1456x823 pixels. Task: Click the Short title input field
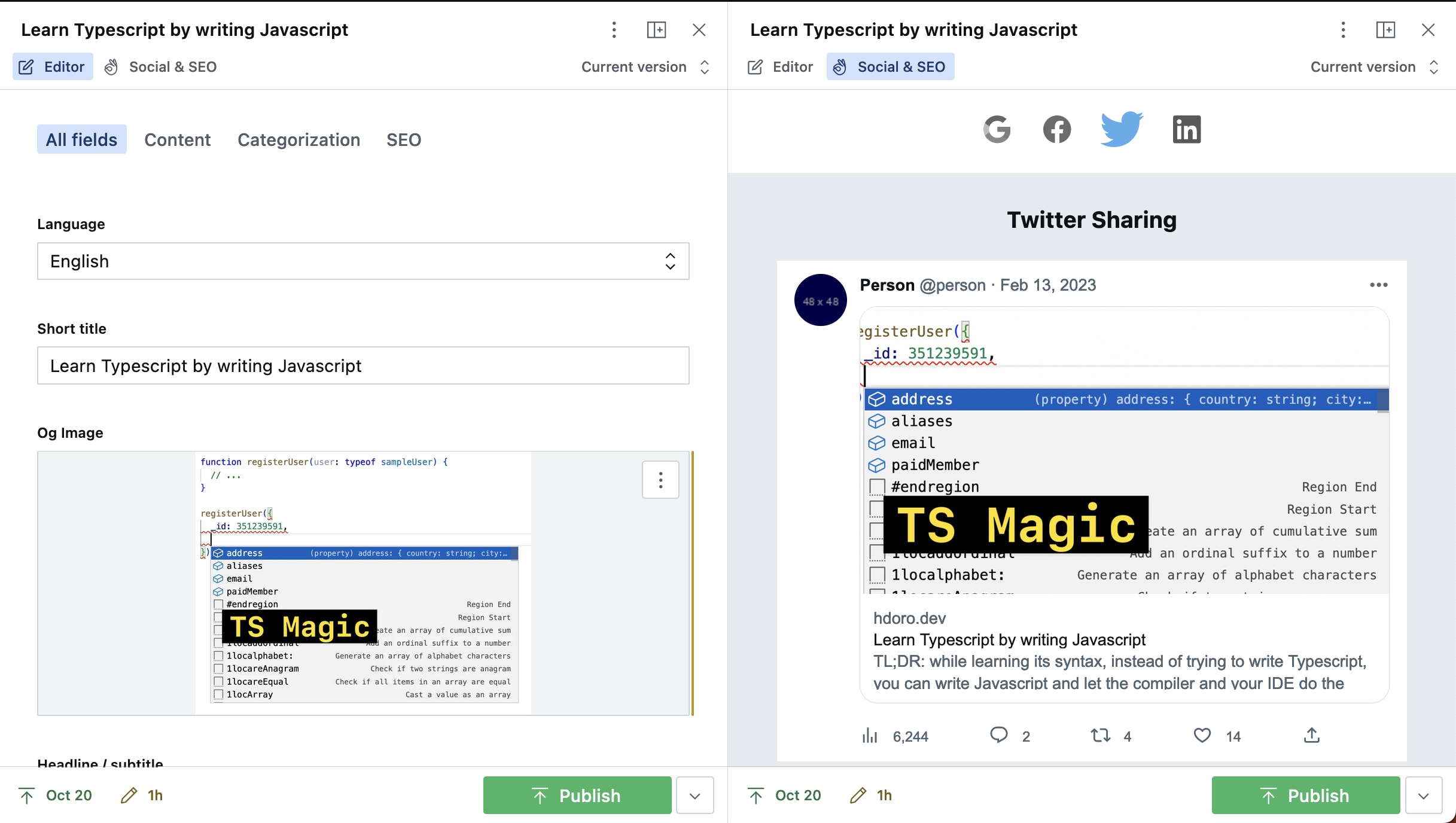(x=363, y=365)
